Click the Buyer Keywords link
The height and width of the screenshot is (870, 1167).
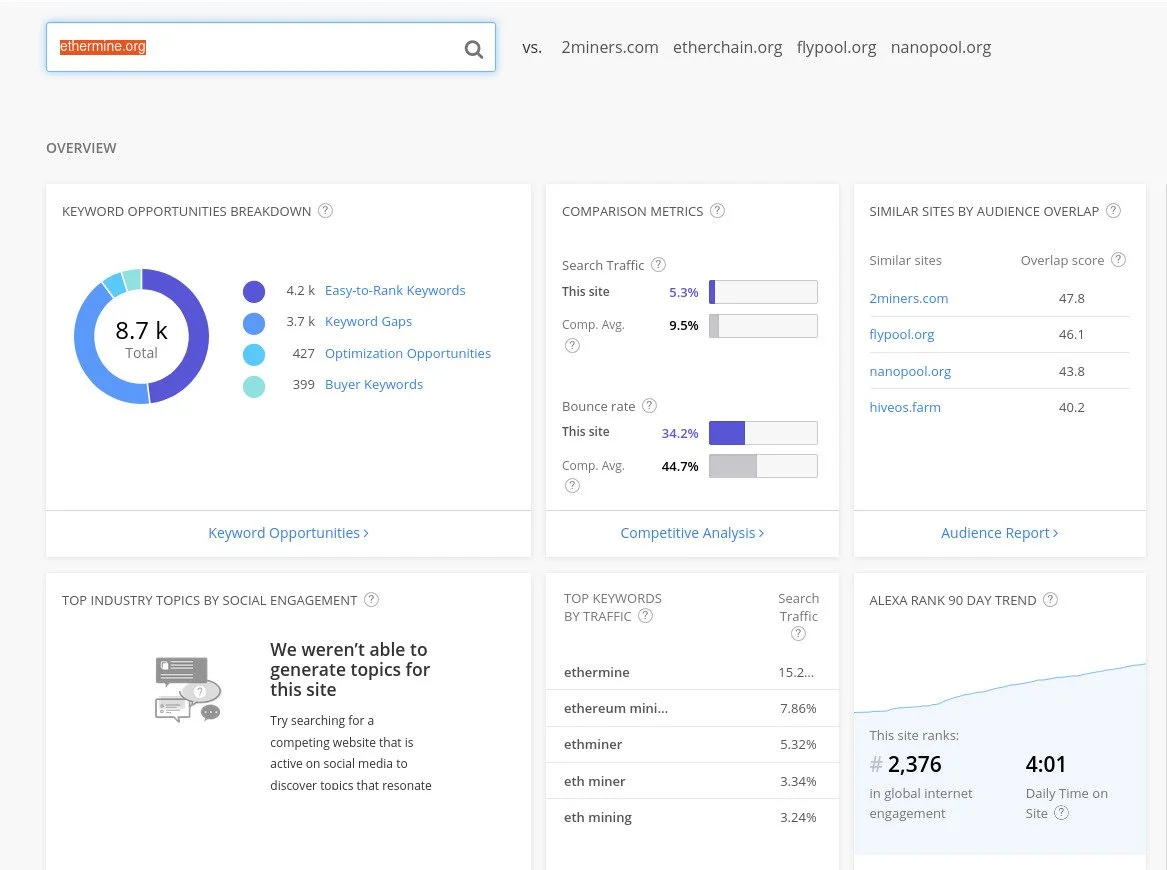[x=374, y=384]
